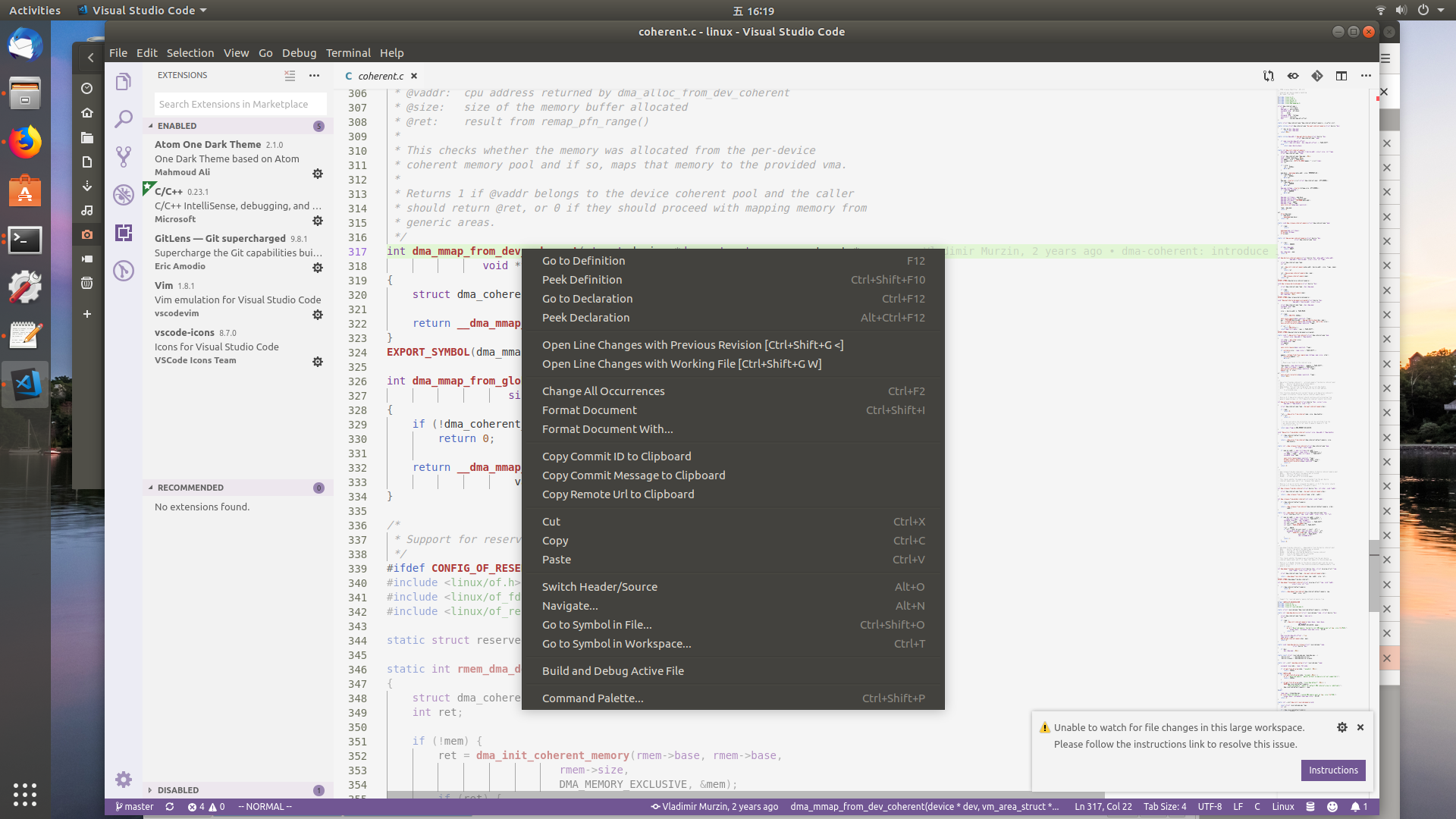Open Visual Studio Code app menu dropdown
This screenshot has height=819, width=1456.
143,11
